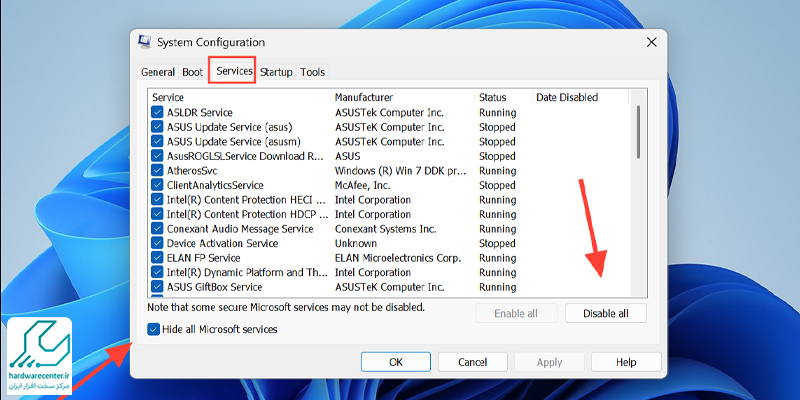
Task: Go to the Startup tab
Action: (276, 72)
